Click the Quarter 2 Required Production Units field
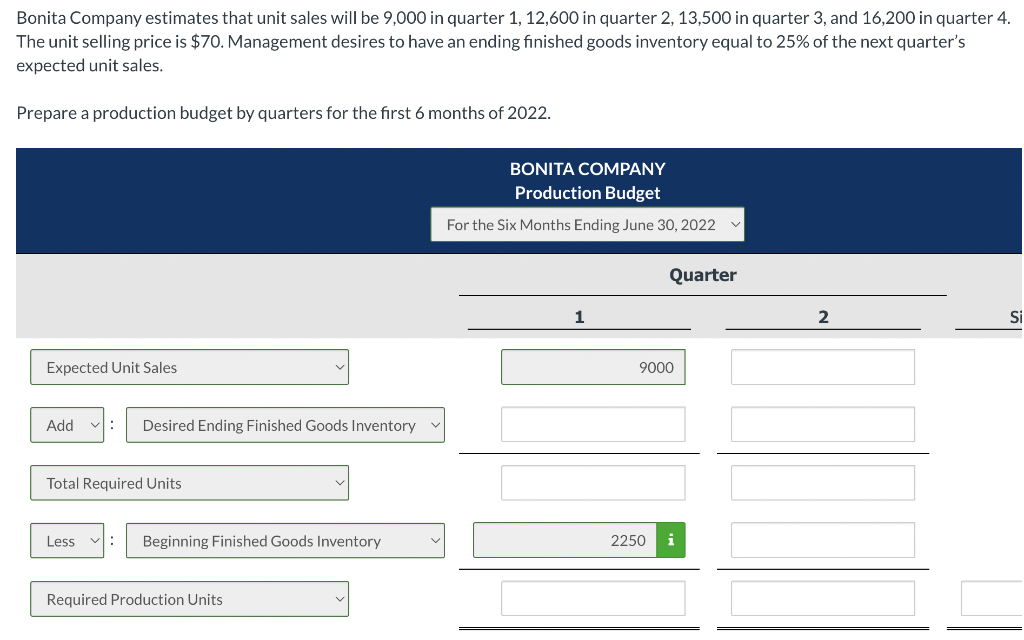 tap(822, 598)
